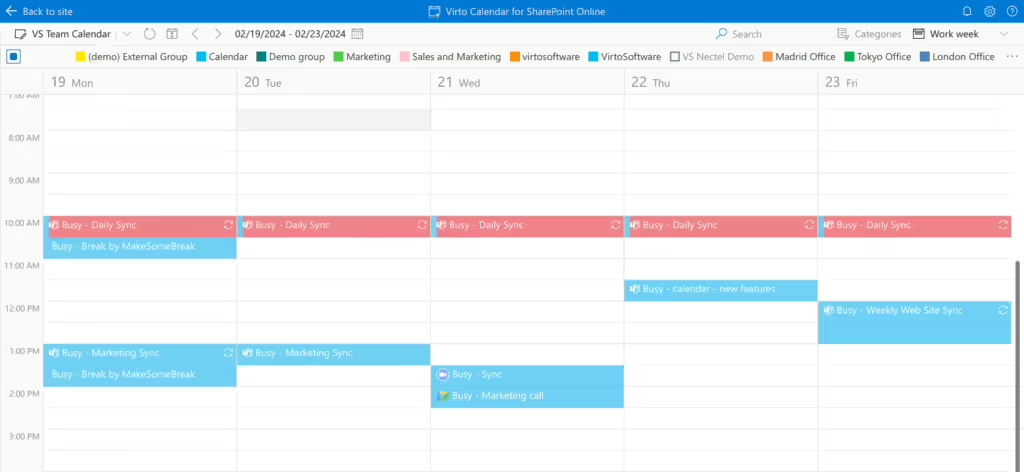
Task: Click the Teams icon on calendar - new features
Action: (x=635, y=289)
